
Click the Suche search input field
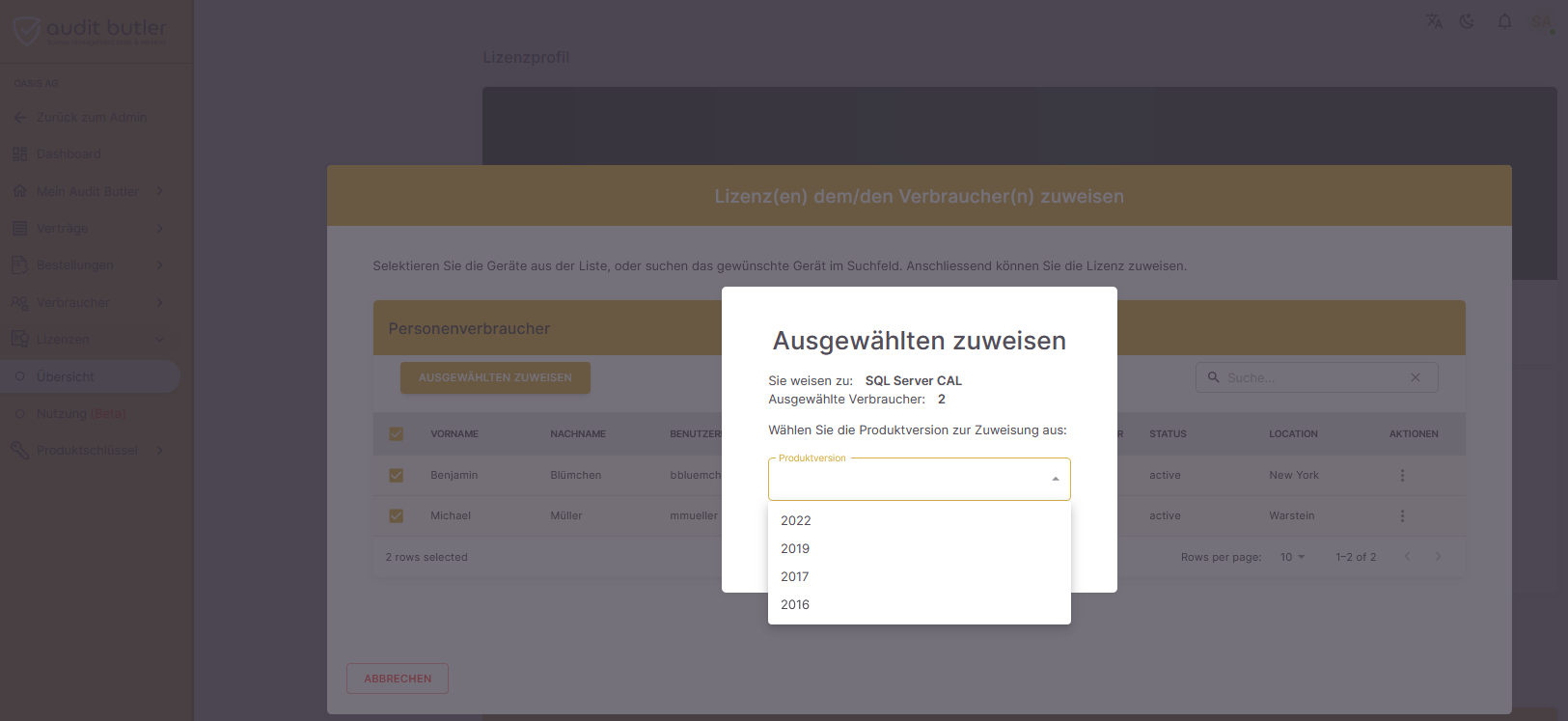(x=1316, y=377)
